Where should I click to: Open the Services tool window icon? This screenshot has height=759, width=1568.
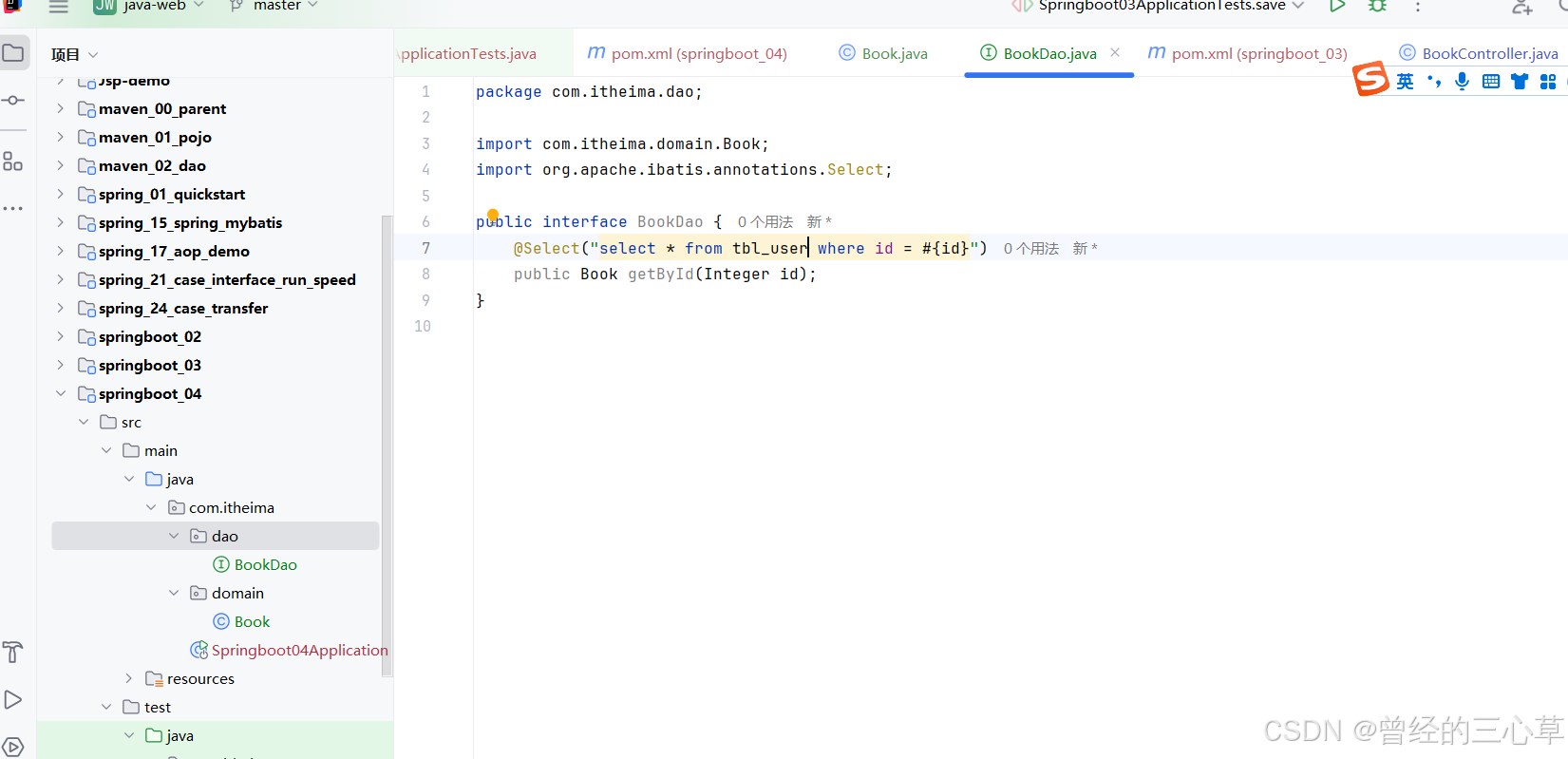tap(13, 748)
